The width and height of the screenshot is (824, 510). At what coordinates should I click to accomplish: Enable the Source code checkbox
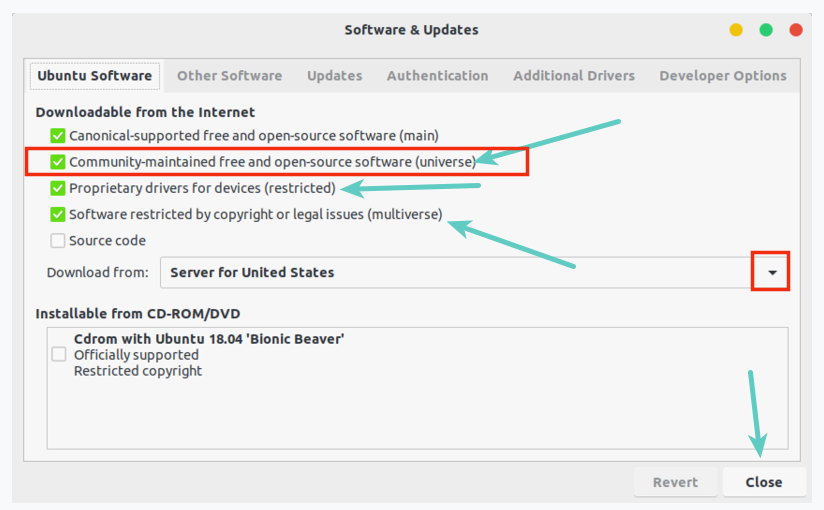(58, 241)
